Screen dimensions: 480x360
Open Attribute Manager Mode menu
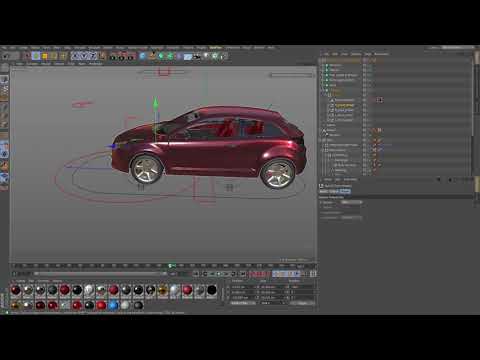[328, 180]
